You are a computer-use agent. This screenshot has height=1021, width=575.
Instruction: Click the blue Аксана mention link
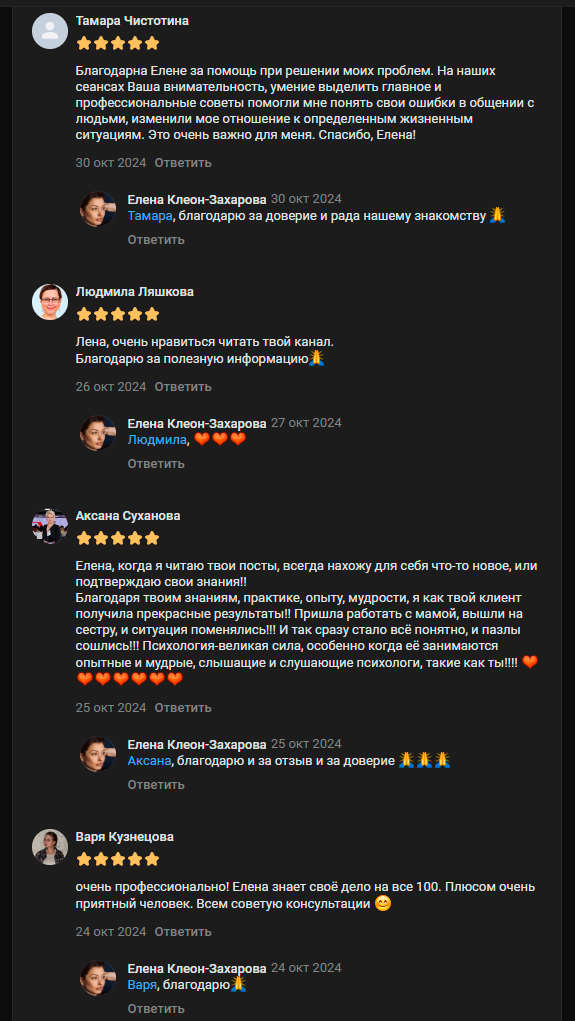[x=149, y=761]
